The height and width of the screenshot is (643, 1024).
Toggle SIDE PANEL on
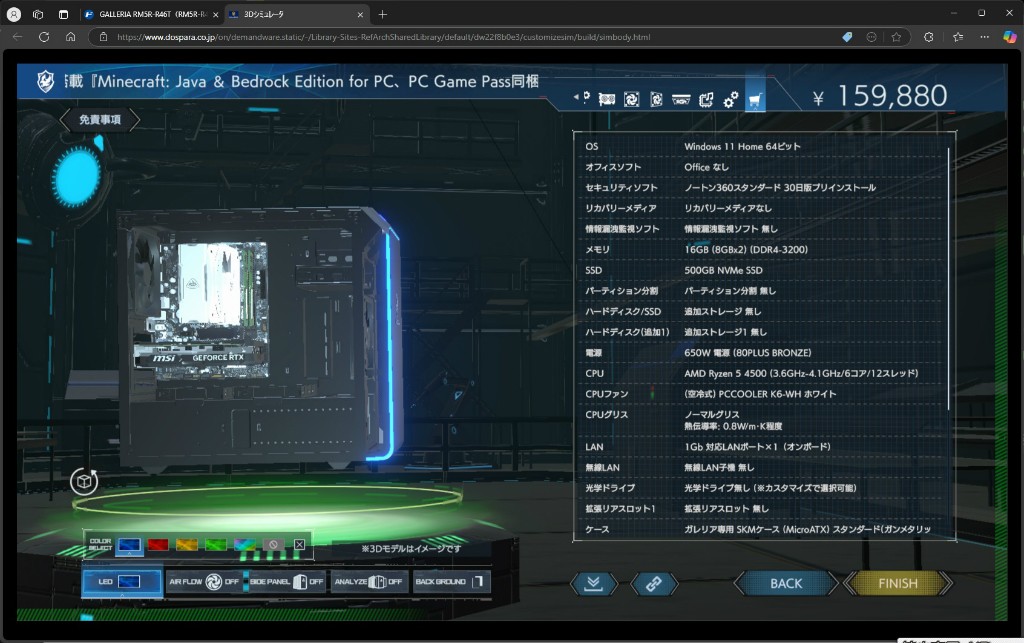point(287,582)
